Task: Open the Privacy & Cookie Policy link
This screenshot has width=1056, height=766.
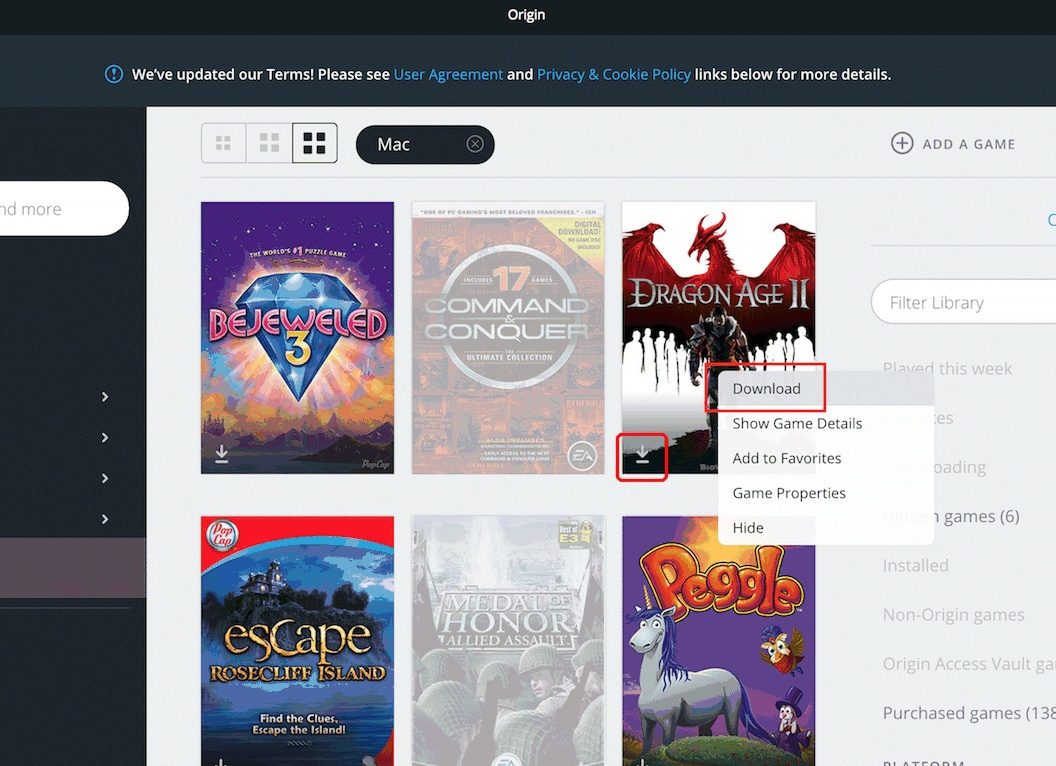Action: 614,74
